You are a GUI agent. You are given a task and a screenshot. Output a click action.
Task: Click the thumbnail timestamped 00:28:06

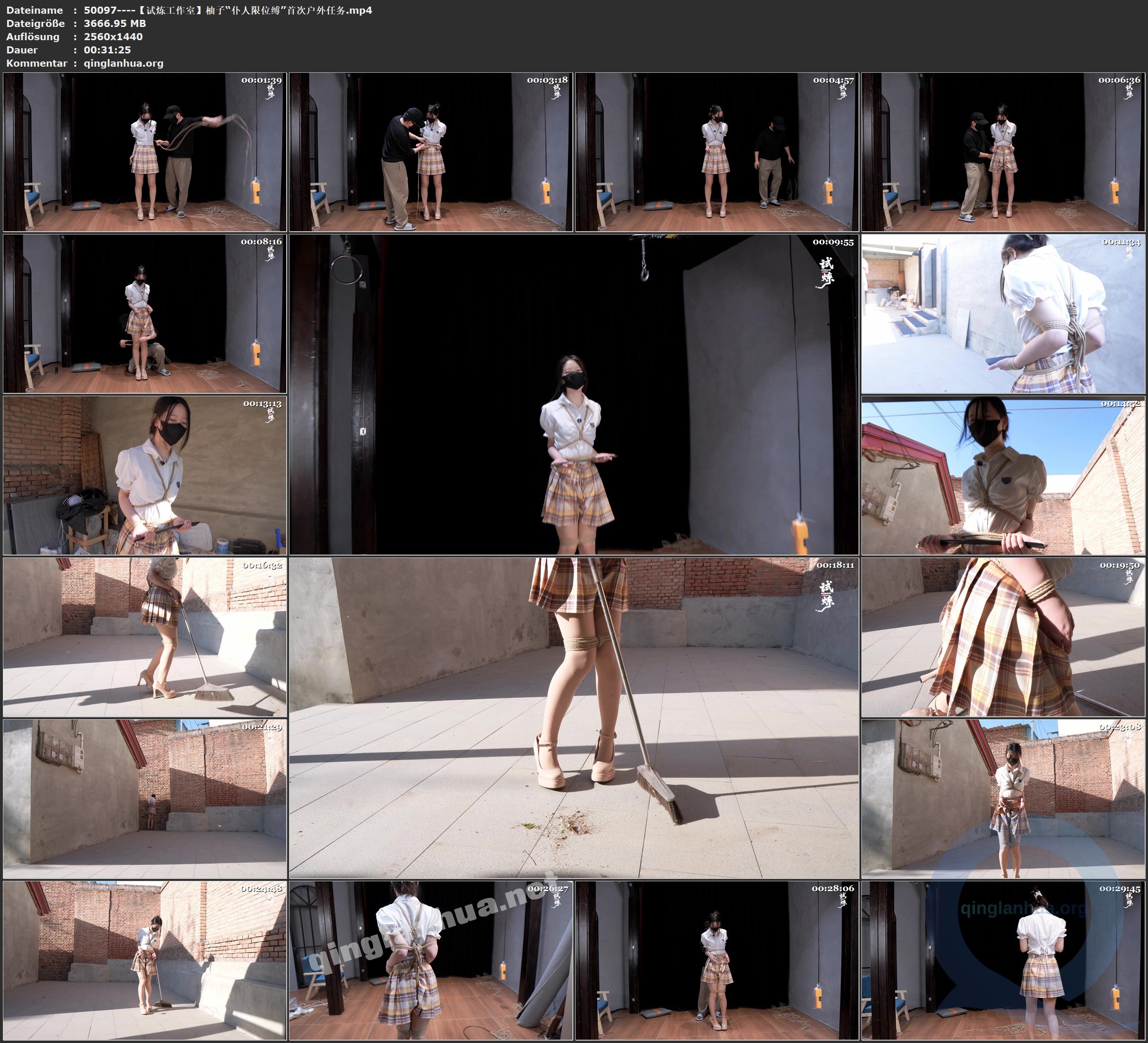click(x=716, y=960)
